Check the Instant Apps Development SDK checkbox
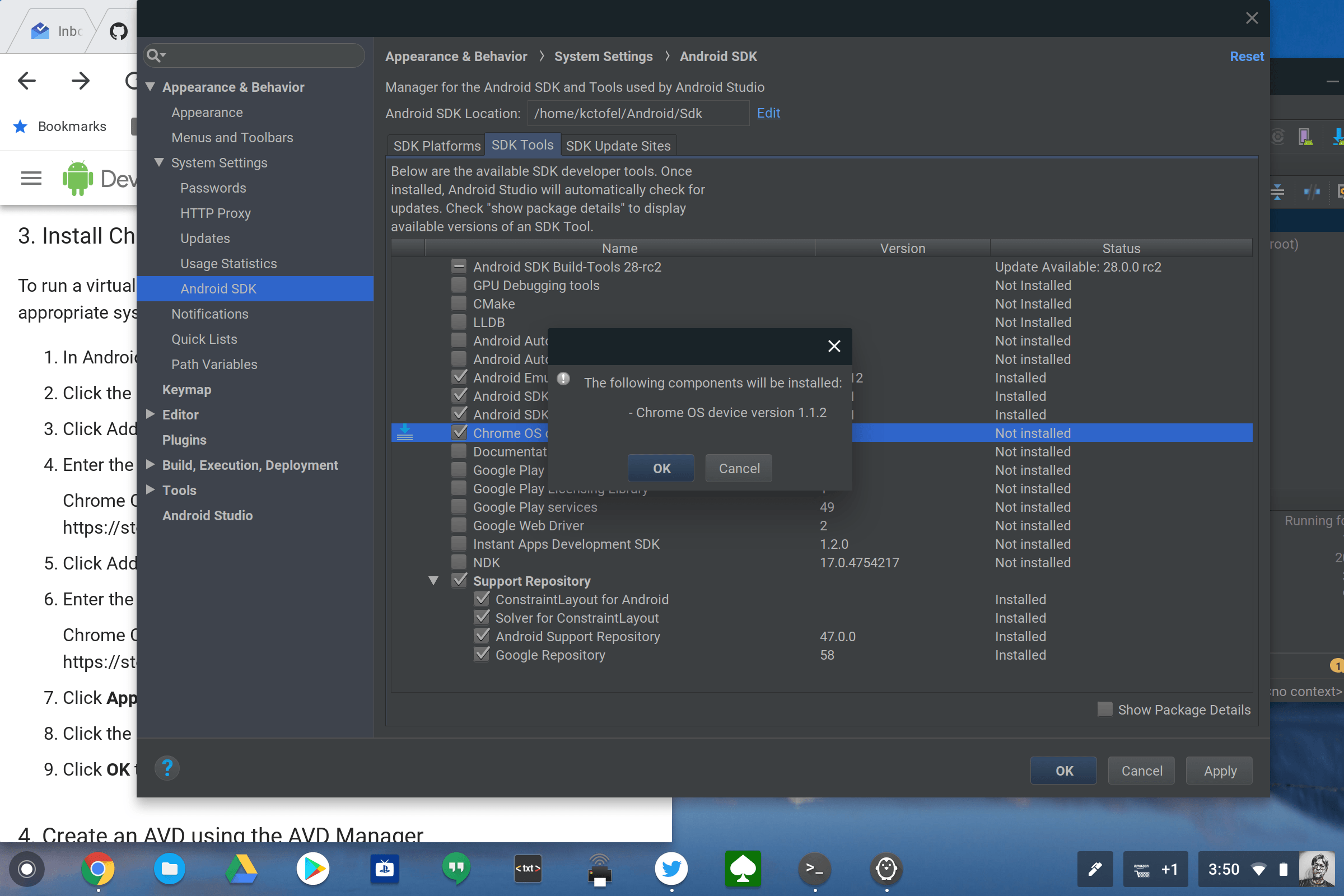 [459, 543]
